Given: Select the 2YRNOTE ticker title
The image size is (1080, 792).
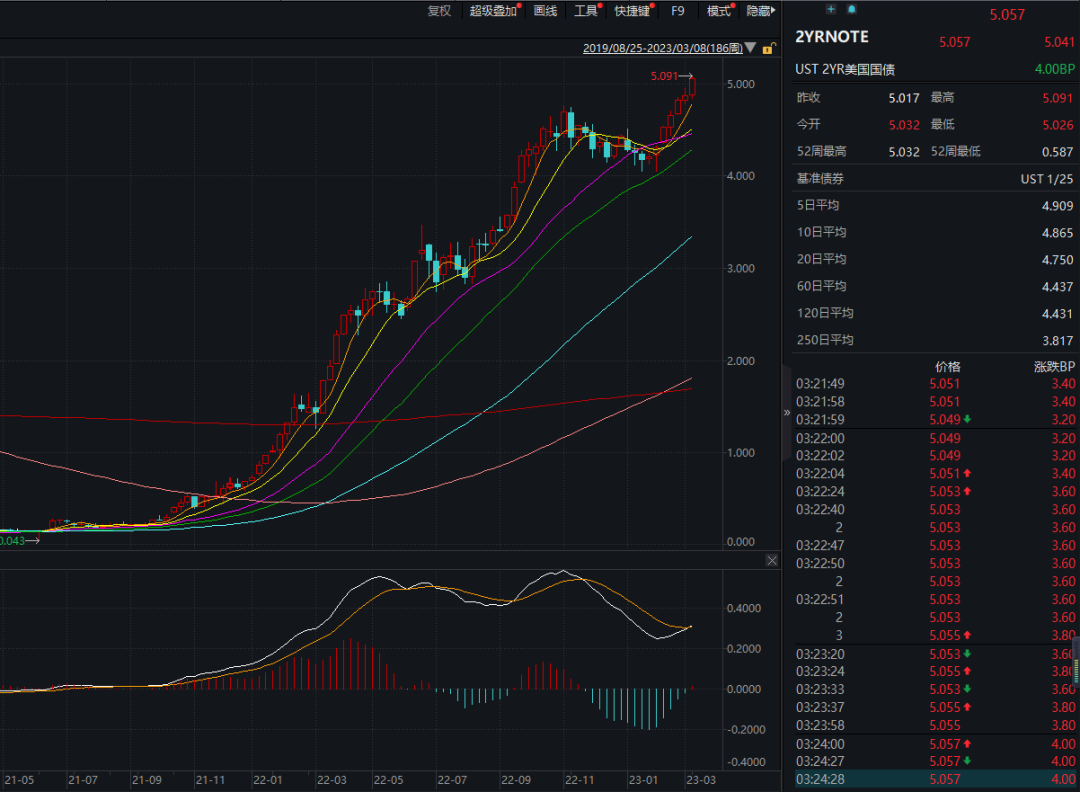Looking at the screenshot, I should click(832, 37).
